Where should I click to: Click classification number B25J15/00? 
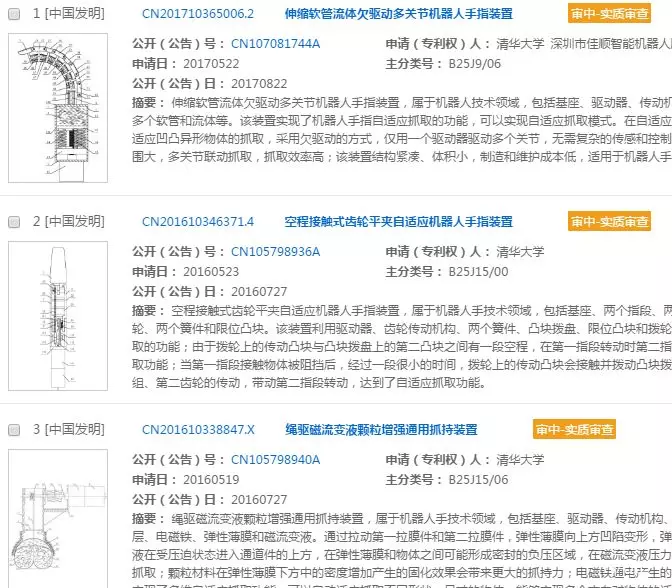[x=478, y=272]
